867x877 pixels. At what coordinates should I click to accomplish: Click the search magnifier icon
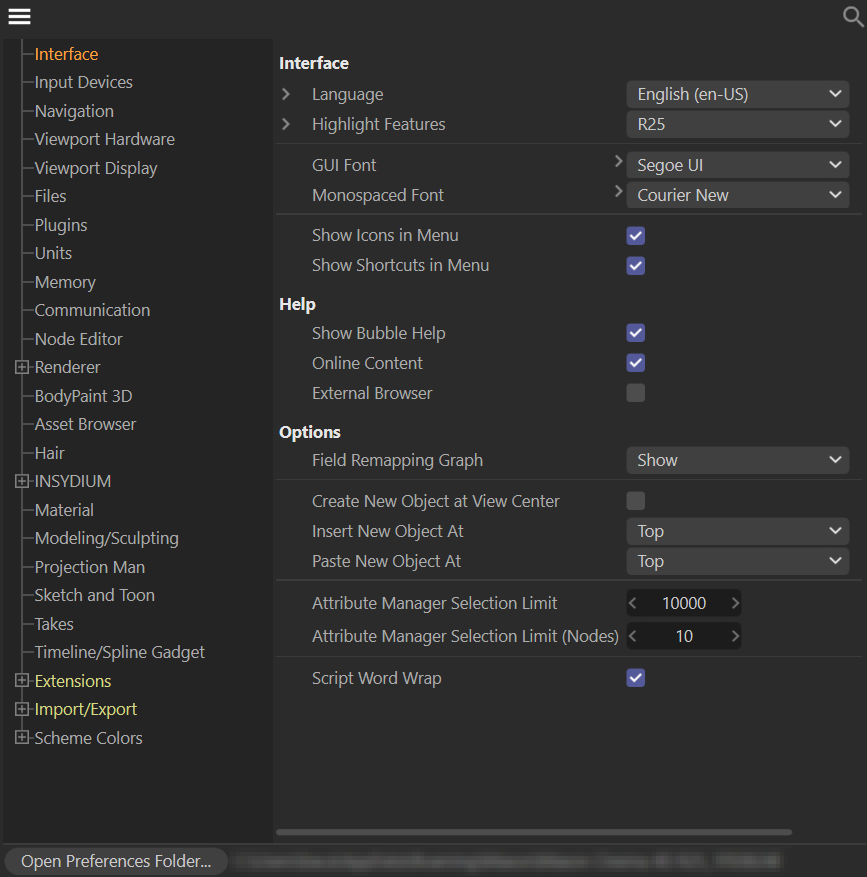pos(853,17)
